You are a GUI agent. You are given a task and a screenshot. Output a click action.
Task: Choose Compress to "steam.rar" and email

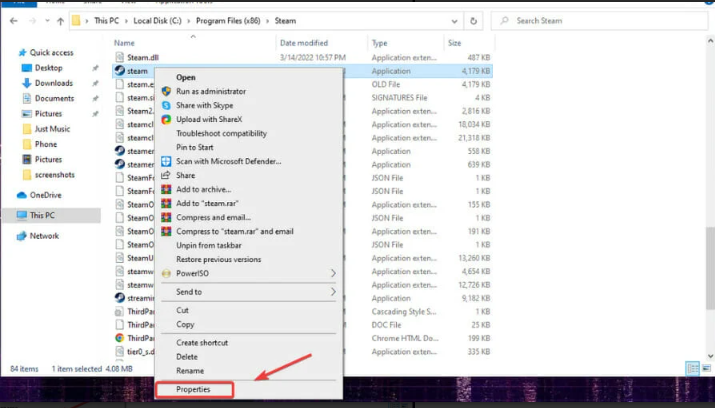(235, 232)
